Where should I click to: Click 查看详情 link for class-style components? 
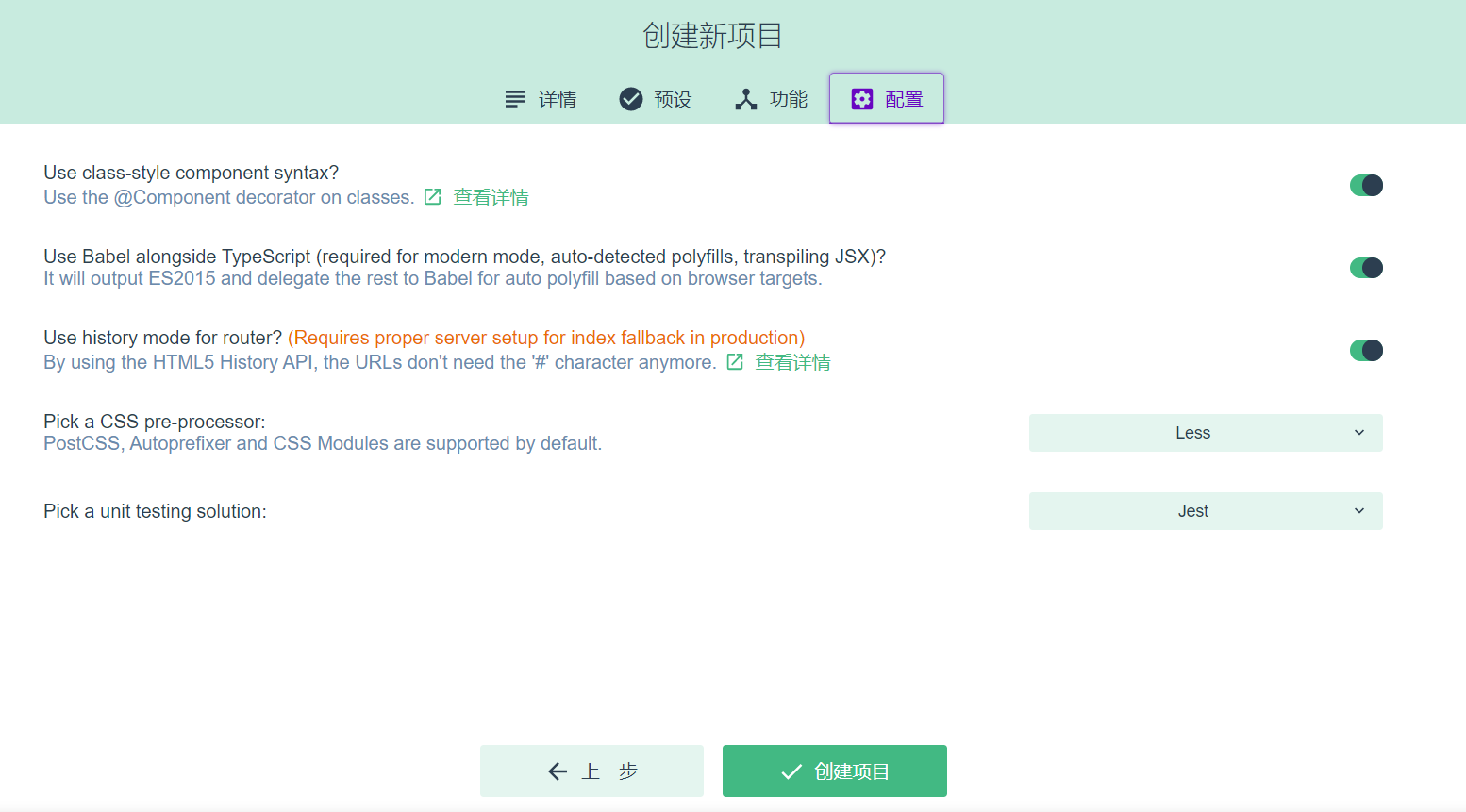[x=491, y=196]
